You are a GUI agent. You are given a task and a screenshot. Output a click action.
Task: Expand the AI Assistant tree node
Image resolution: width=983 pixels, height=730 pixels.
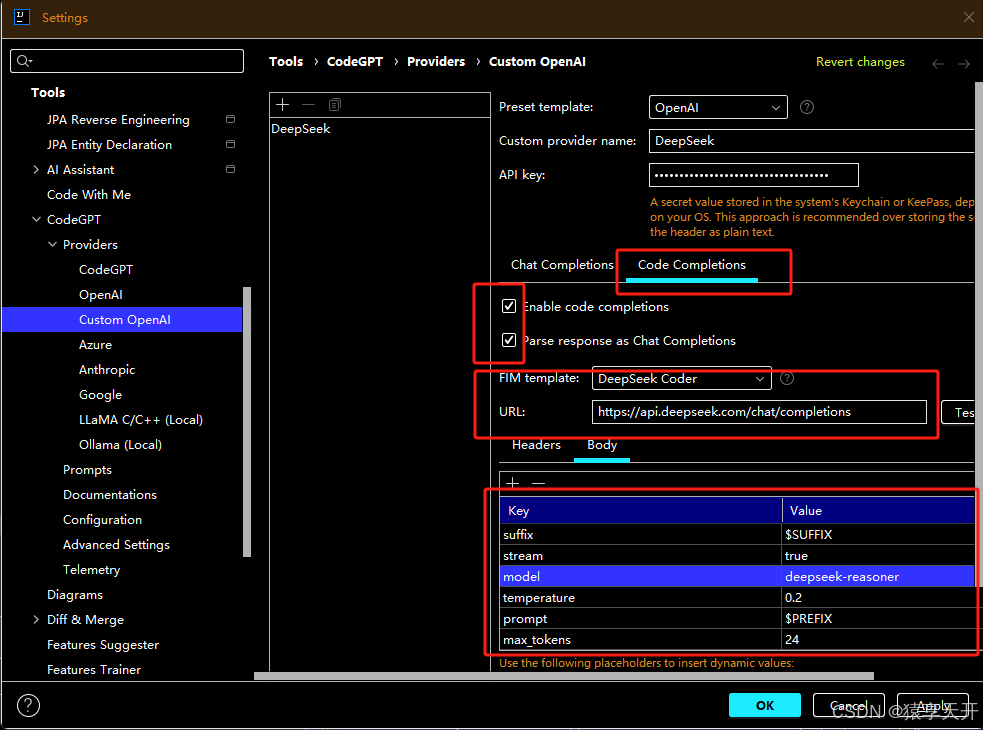(x=37, y=170)
